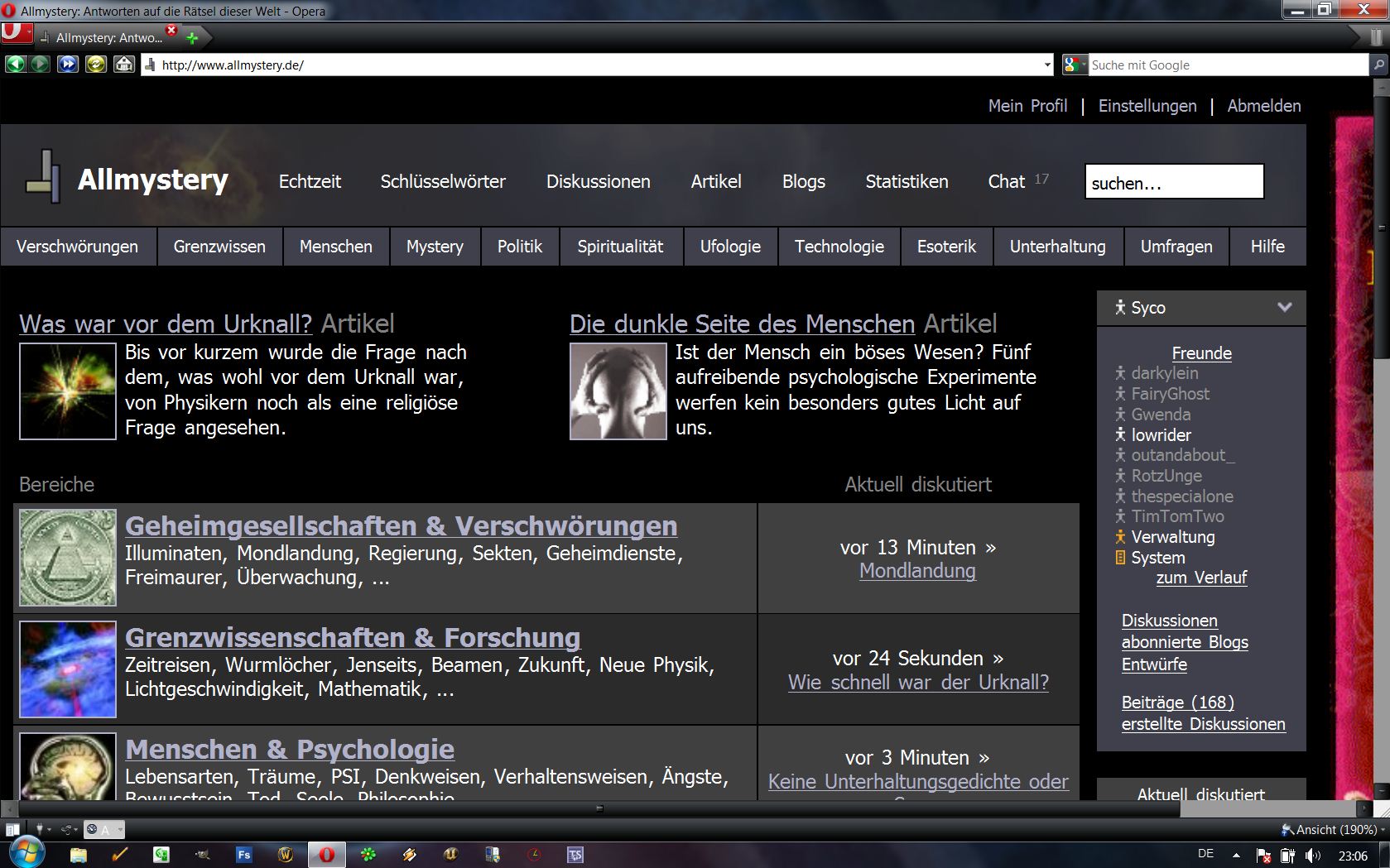Open the Einstellungen link
This screenshot has height=868, width=1390.
point(1147,106)
